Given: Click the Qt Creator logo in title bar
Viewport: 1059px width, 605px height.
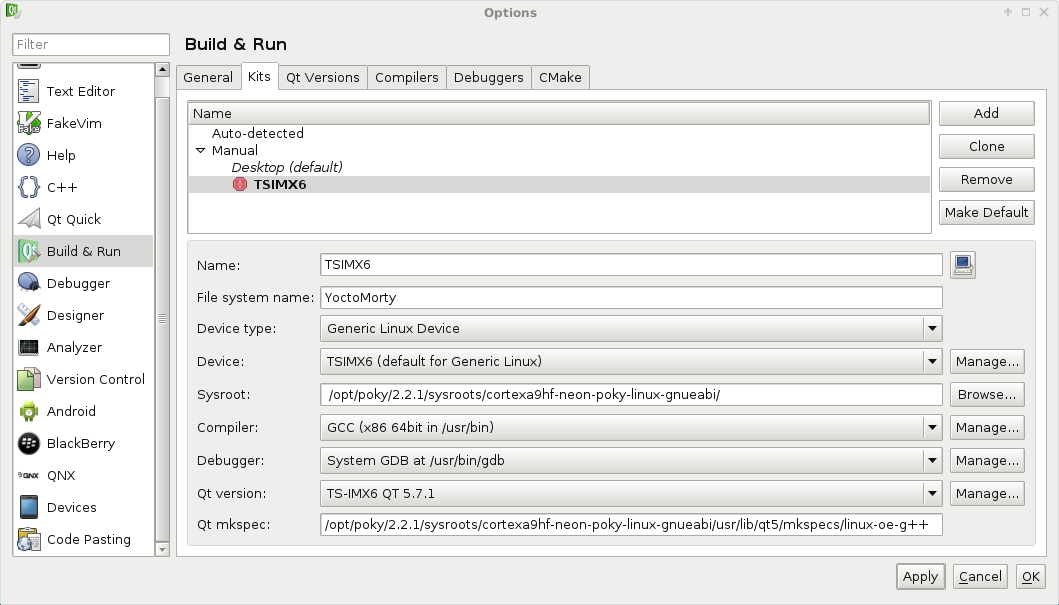Looking at the screenshot, I should point(14,11).
